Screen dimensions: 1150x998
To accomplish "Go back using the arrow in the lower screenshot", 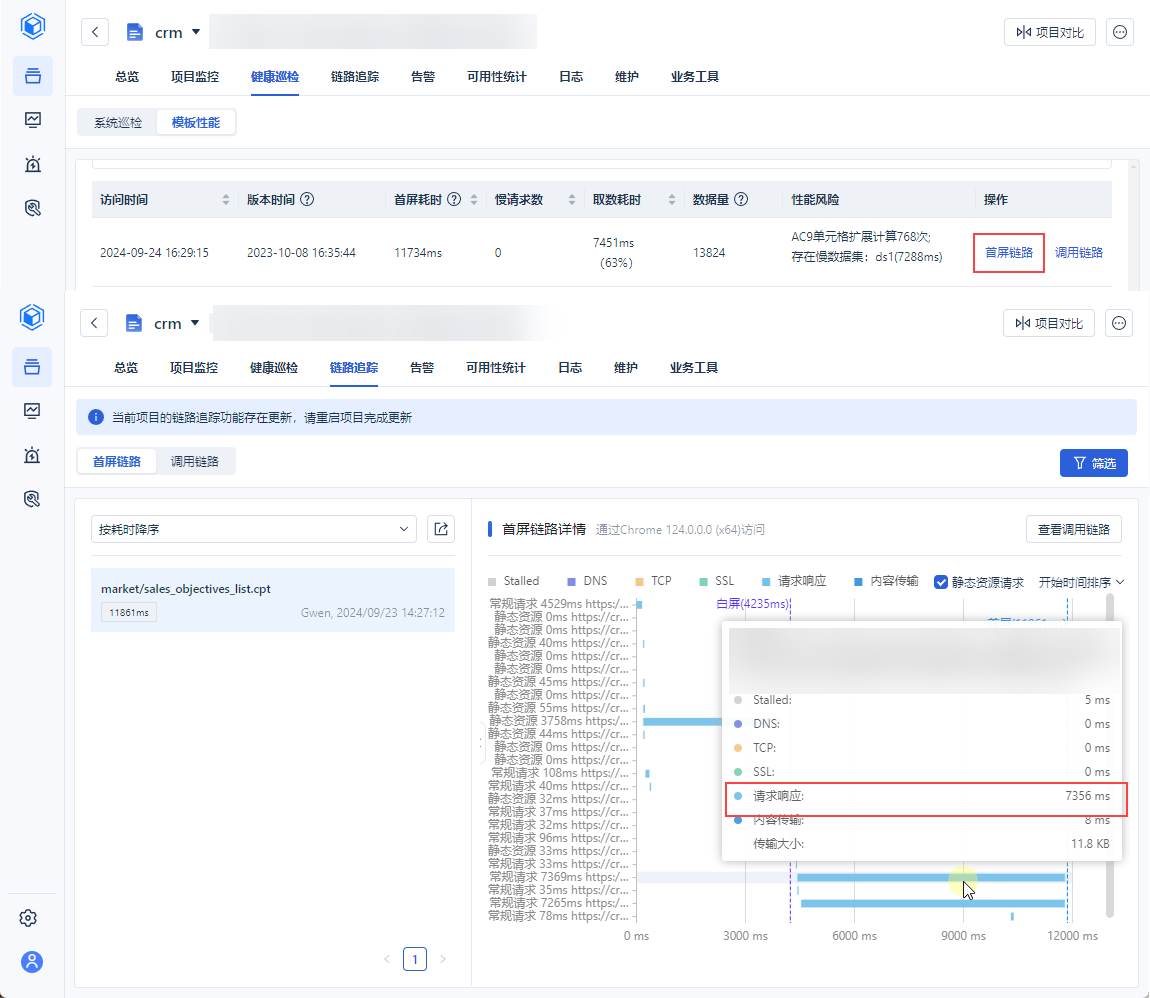I will coord(94,323).
